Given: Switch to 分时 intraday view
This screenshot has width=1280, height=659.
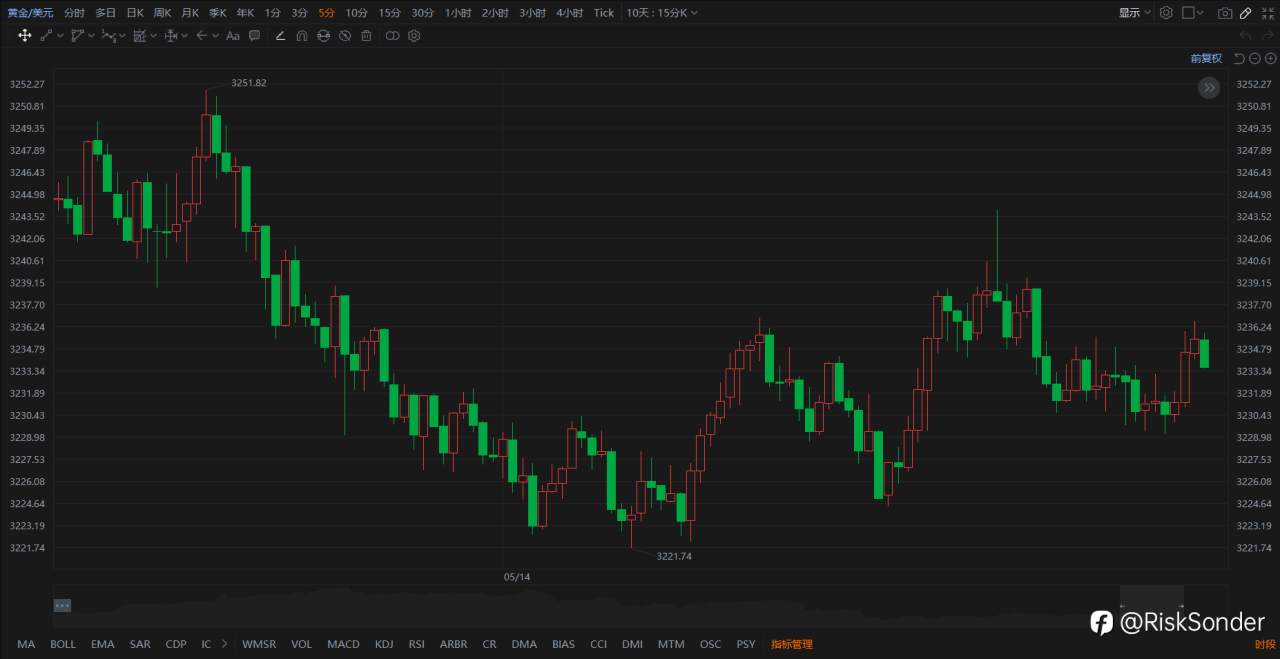Looking at the screenshot, I should tap(74, 13).
